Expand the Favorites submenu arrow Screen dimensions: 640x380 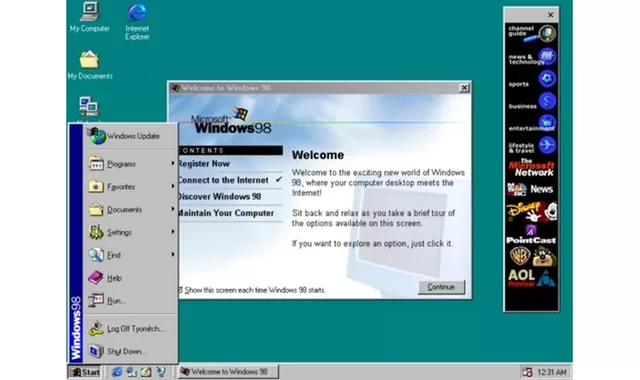pyautogui.click(x=173, y=186)
